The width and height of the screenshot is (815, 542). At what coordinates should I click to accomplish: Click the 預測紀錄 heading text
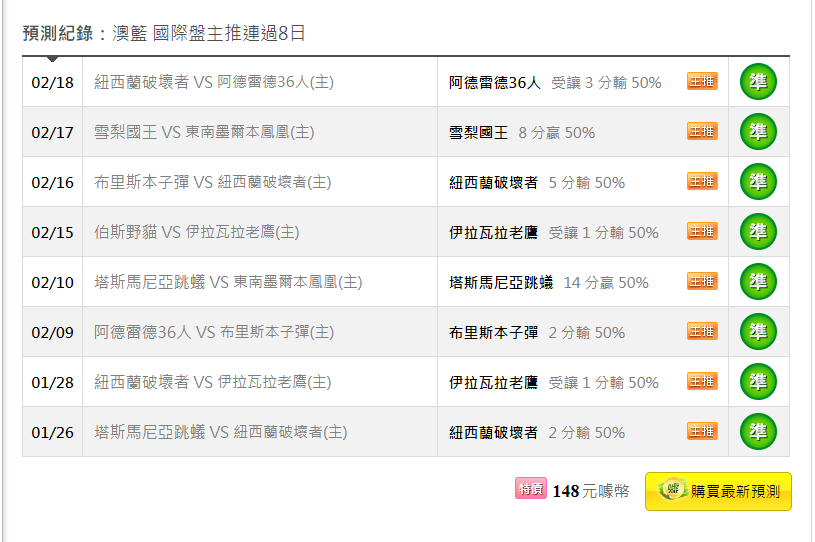(x=57, y=33)
